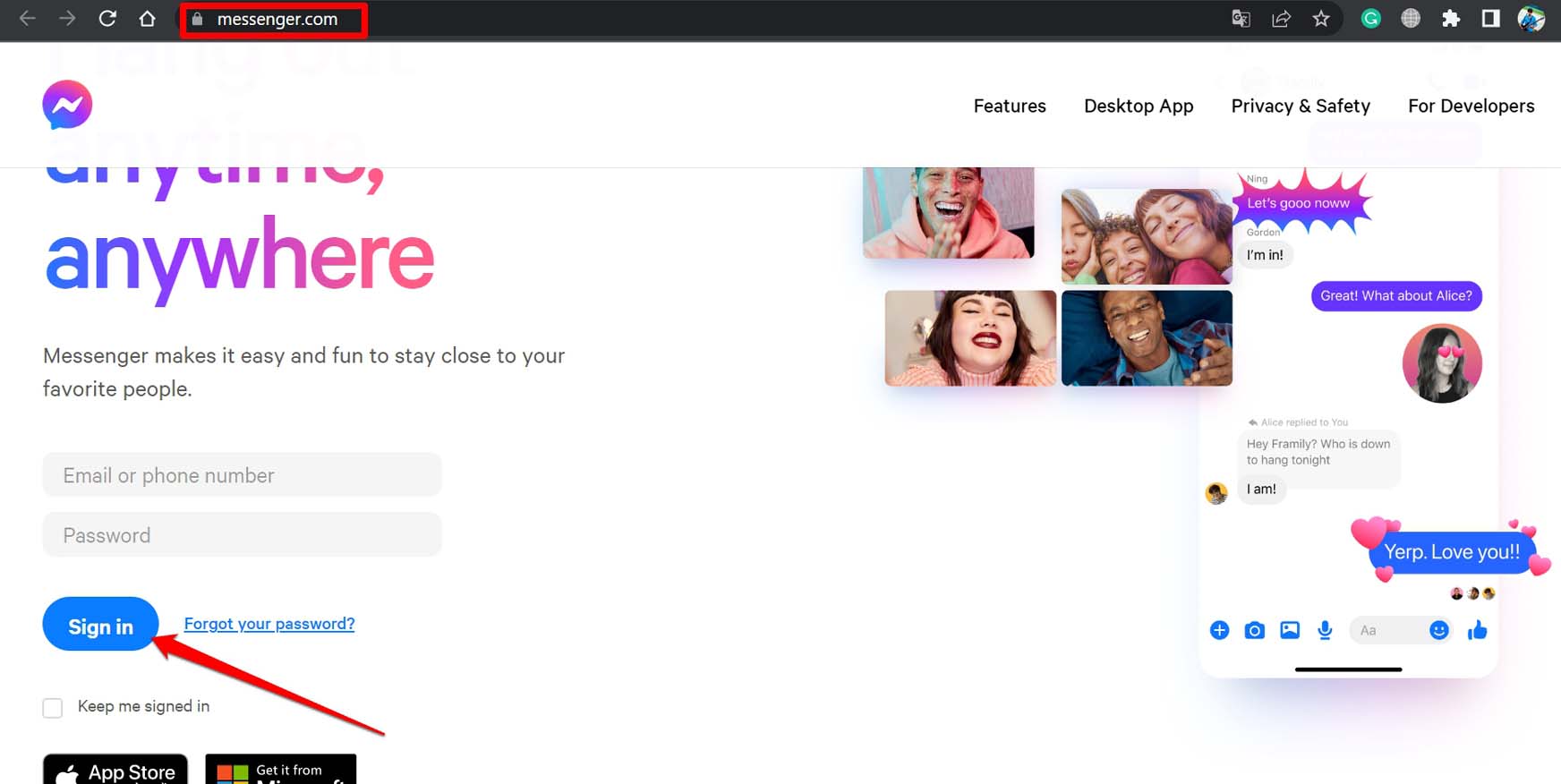Focus the Email or phone number field
1561x784 pixels.
(242, 475)
